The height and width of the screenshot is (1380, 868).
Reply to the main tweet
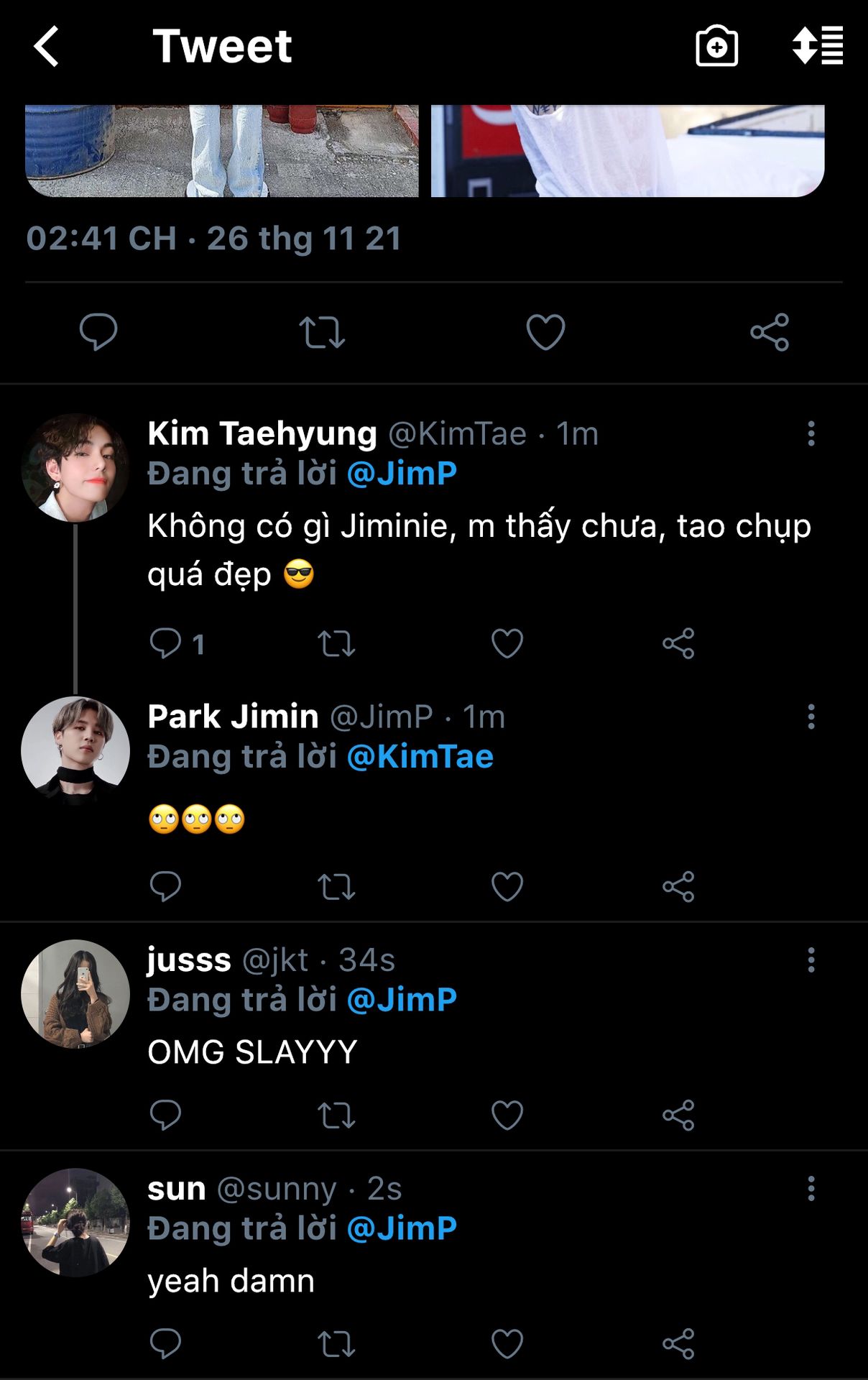98,332
